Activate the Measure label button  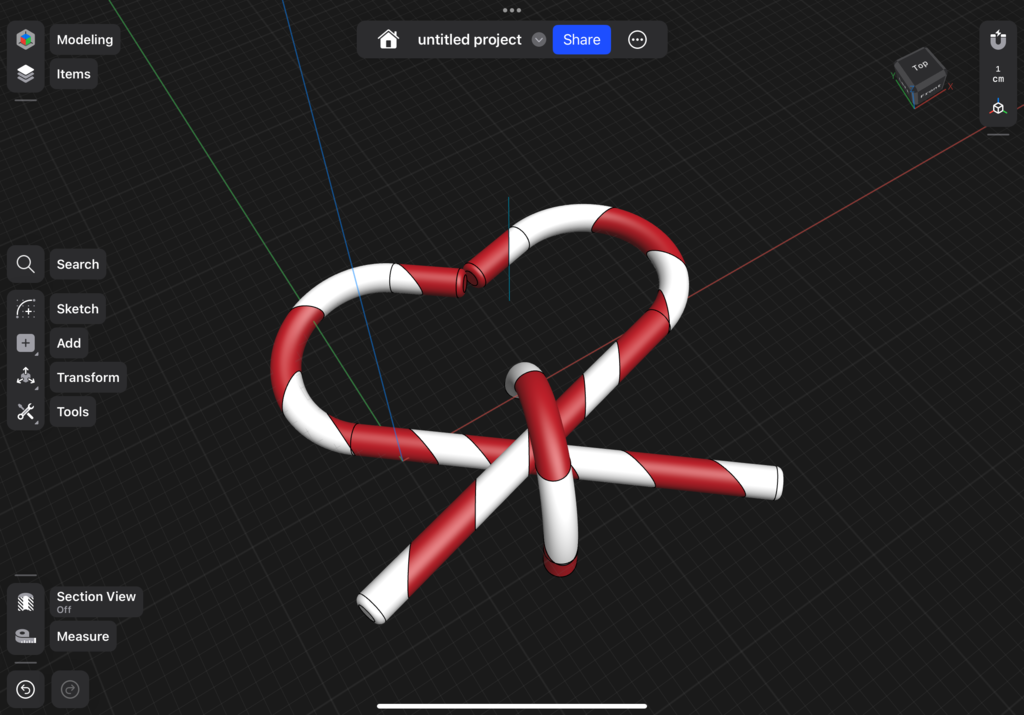83,636
